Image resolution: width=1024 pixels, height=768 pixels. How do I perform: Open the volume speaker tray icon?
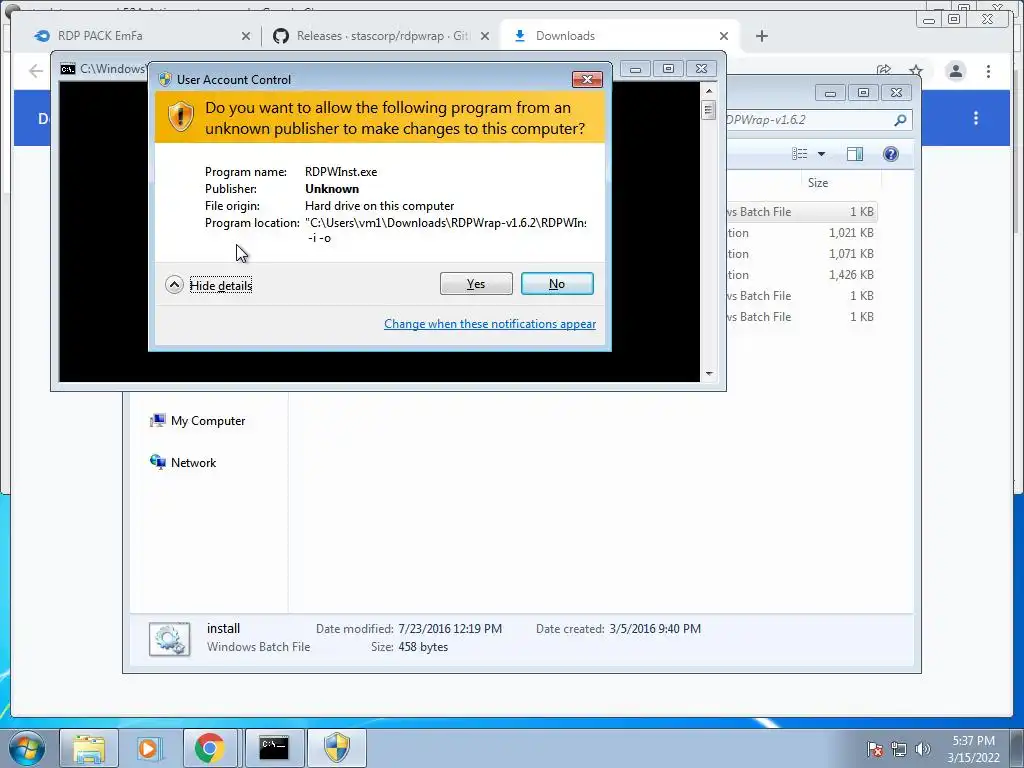pos(922,749)
